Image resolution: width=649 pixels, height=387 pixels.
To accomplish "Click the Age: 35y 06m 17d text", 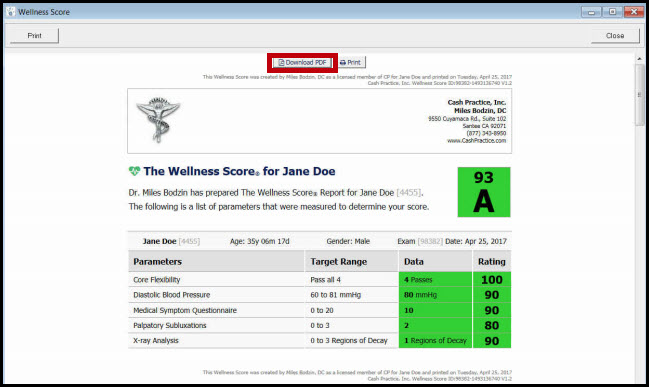I will coord(260,241).
